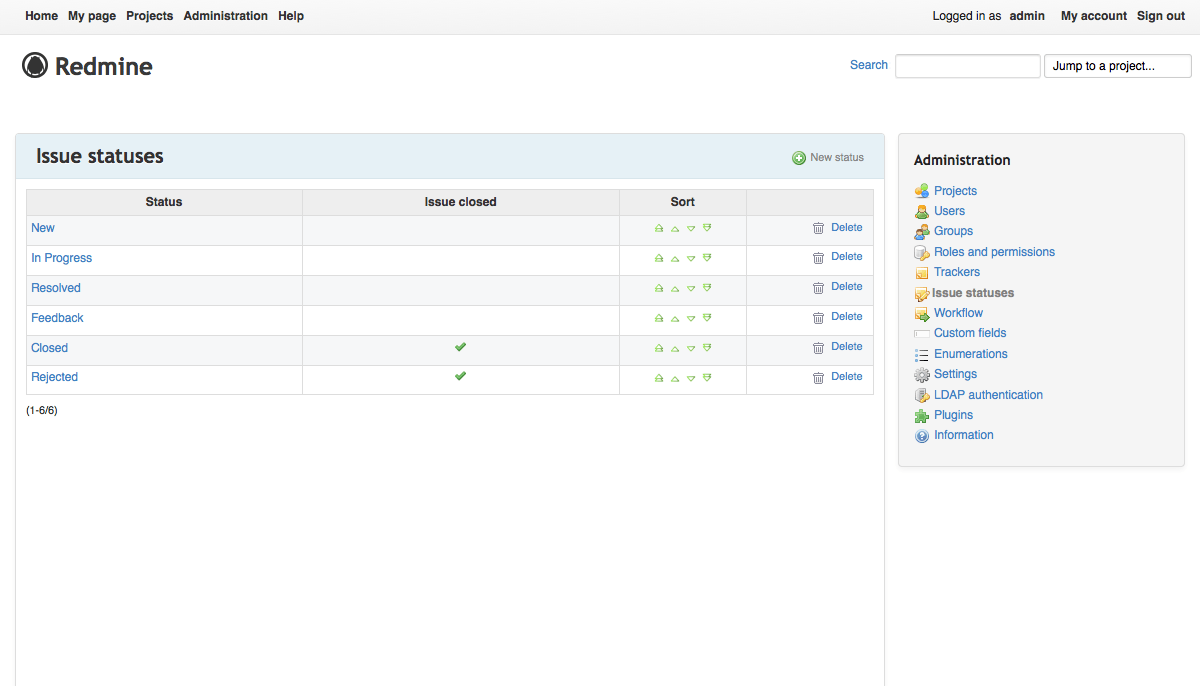Delete the In Progress status
1200x686 pixels.
click(x=837, y=257)
